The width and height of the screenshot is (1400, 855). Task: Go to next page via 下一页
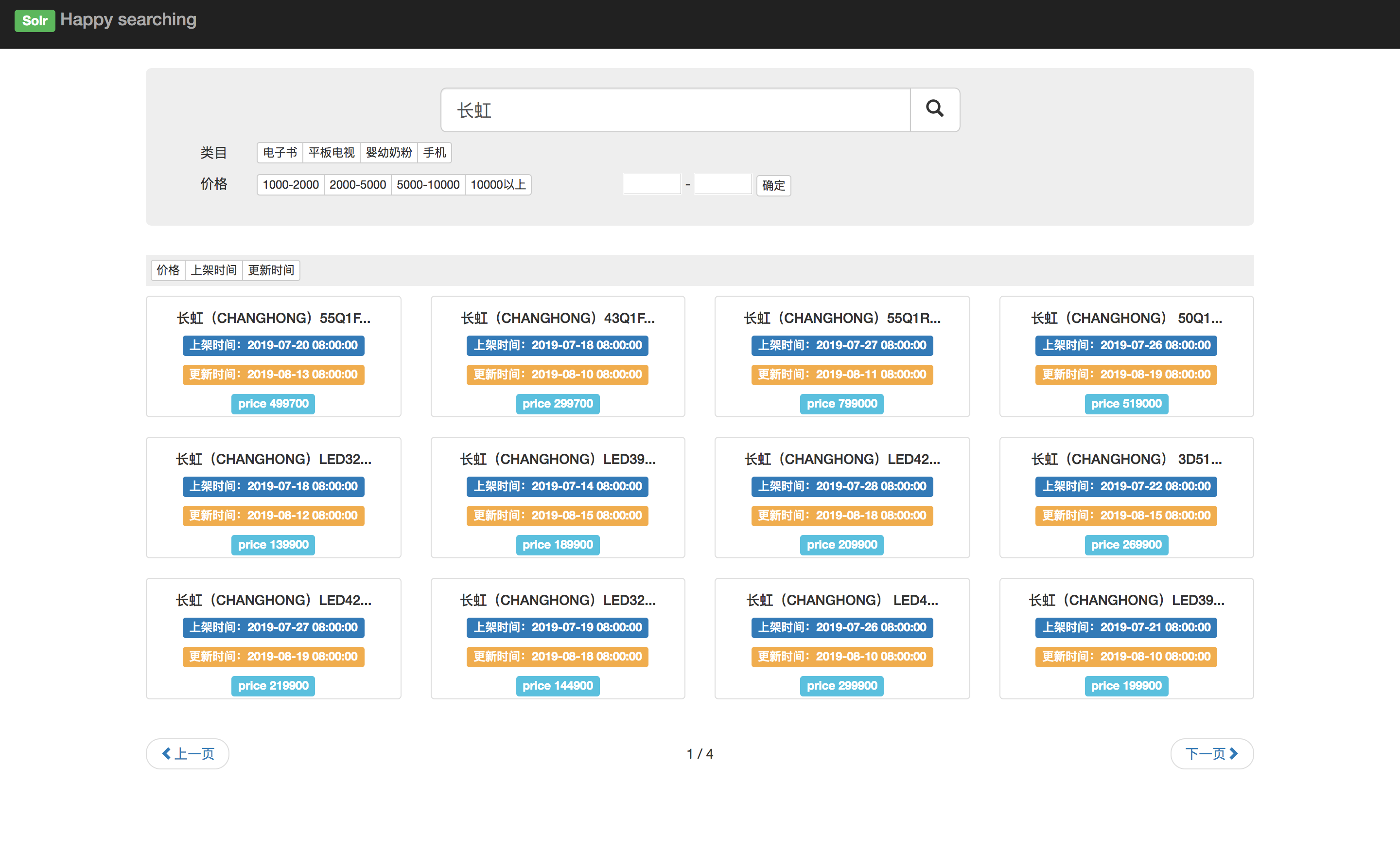(x=1211, y=753)
